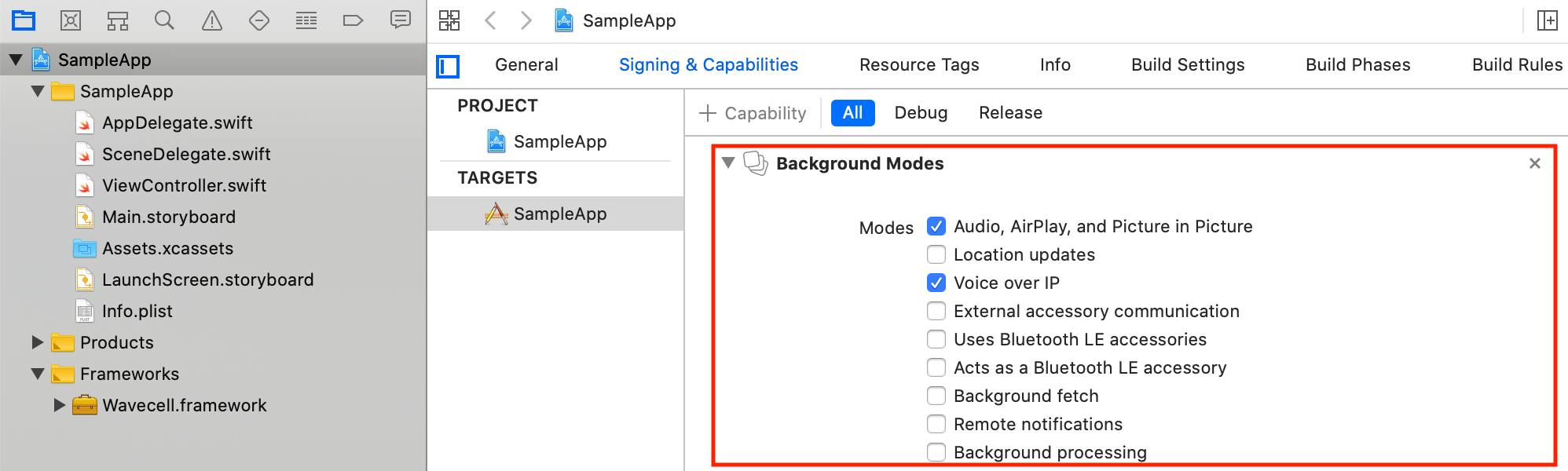Filter capabilities by Debug
The width and height of the screenshot is (1568, 471).
point(921,113)
